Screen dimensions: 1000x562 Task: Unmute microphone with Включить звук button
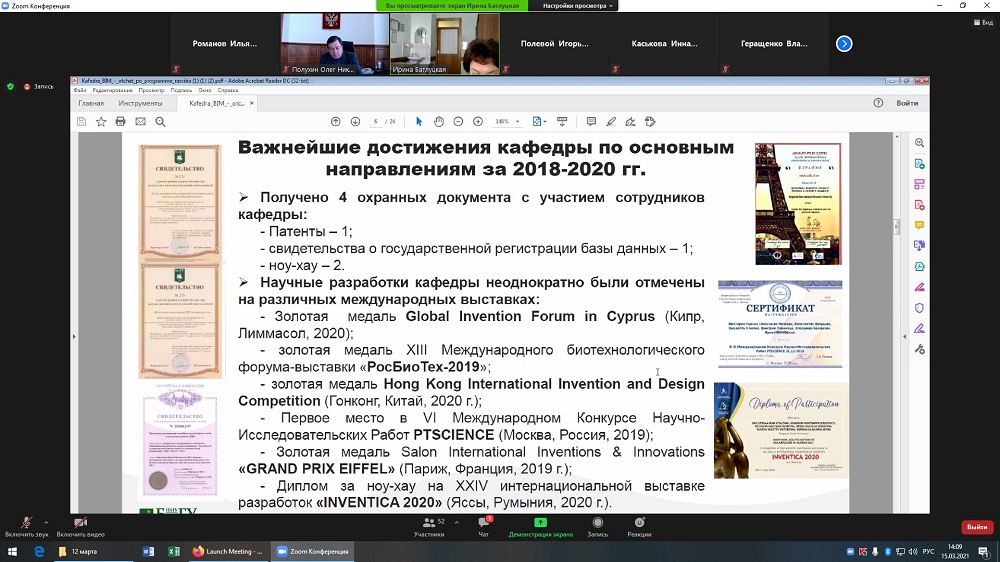point(27,526)
